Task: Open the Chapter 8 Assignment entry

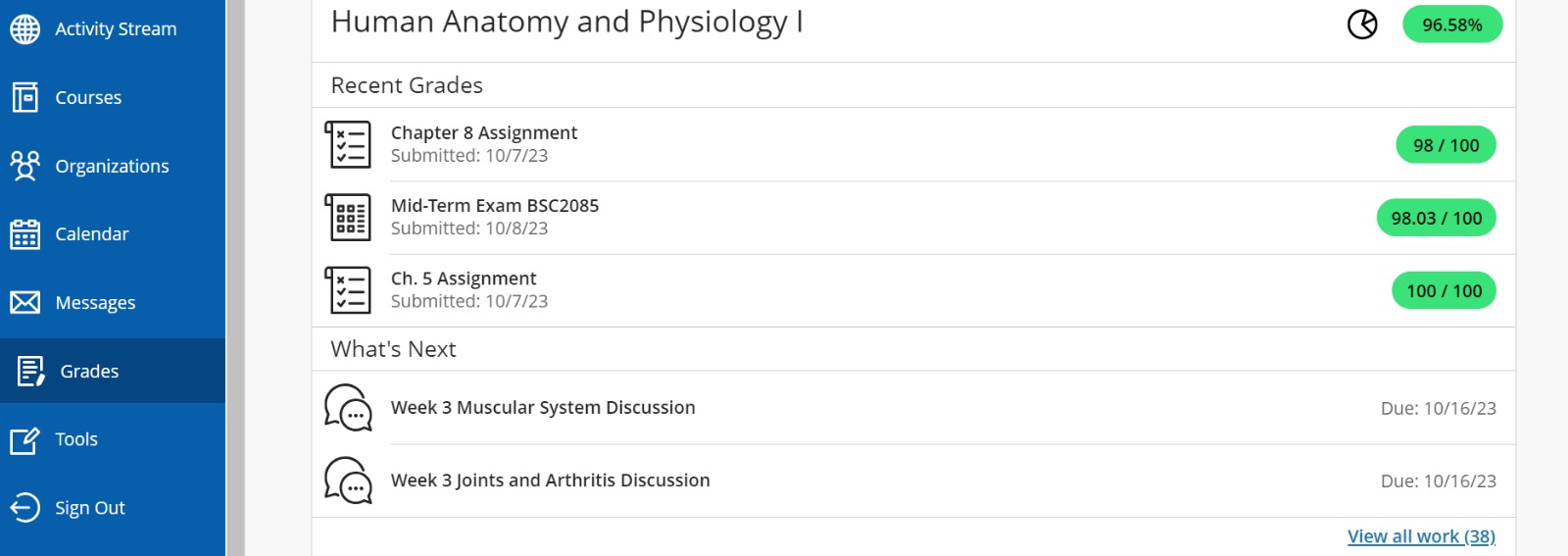Action: [484, 133]
